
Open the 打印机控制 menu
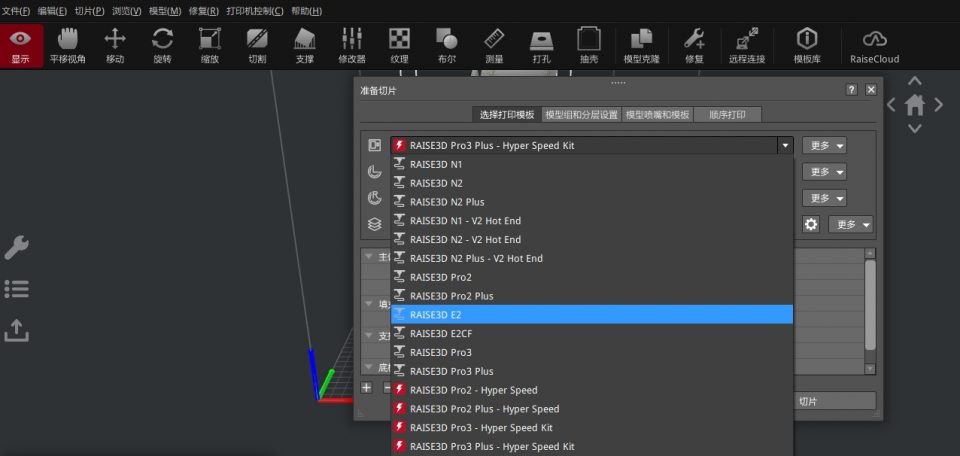(255, 11)
